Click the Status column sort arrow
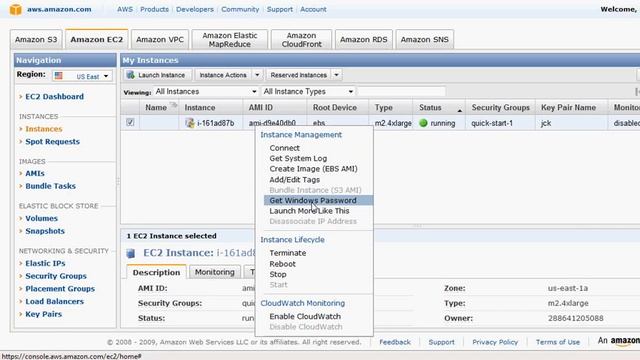This screenshot has width=640, height=360. (460, 110)
